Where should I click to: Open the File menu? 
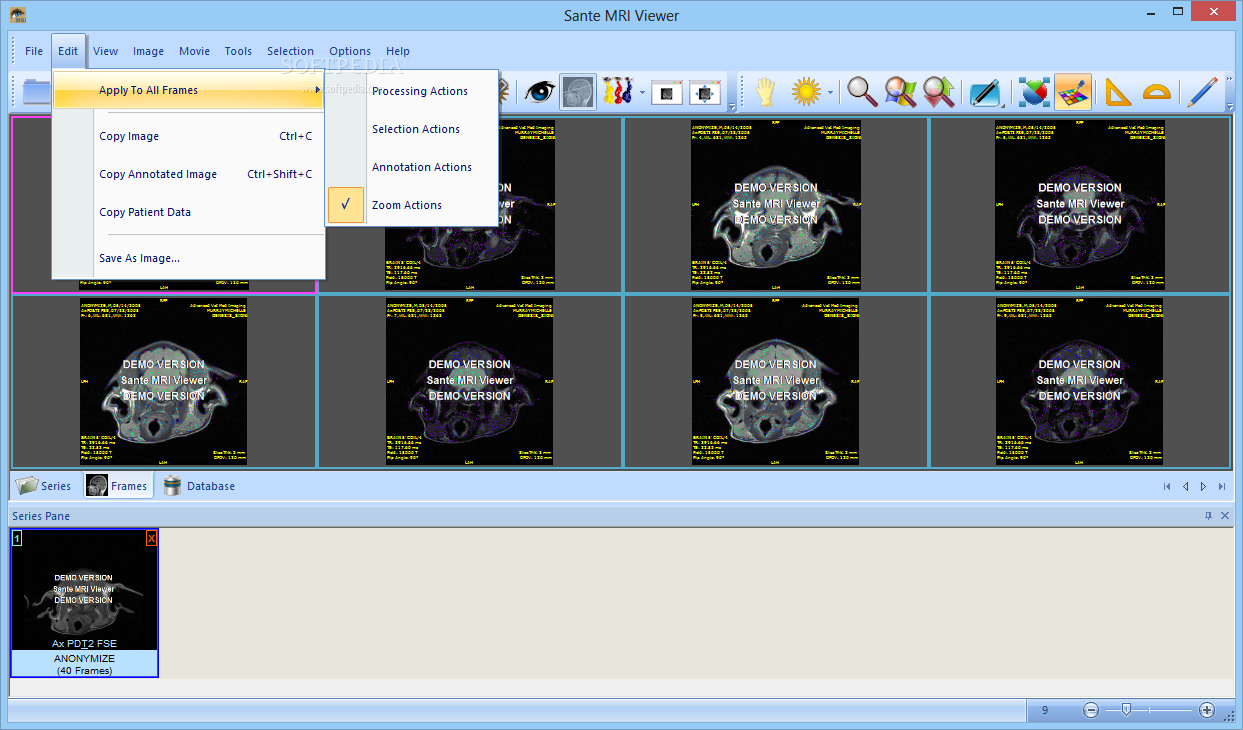[x=34, y=51]
